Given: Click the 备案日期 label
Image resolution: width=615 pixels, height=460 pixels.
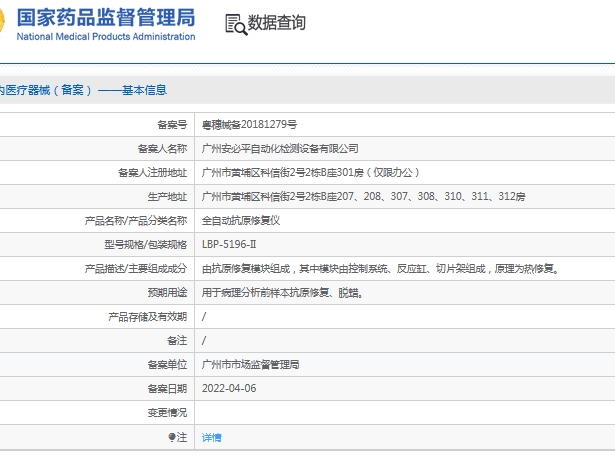Looking at the screenshot, I should pos(167,389).
